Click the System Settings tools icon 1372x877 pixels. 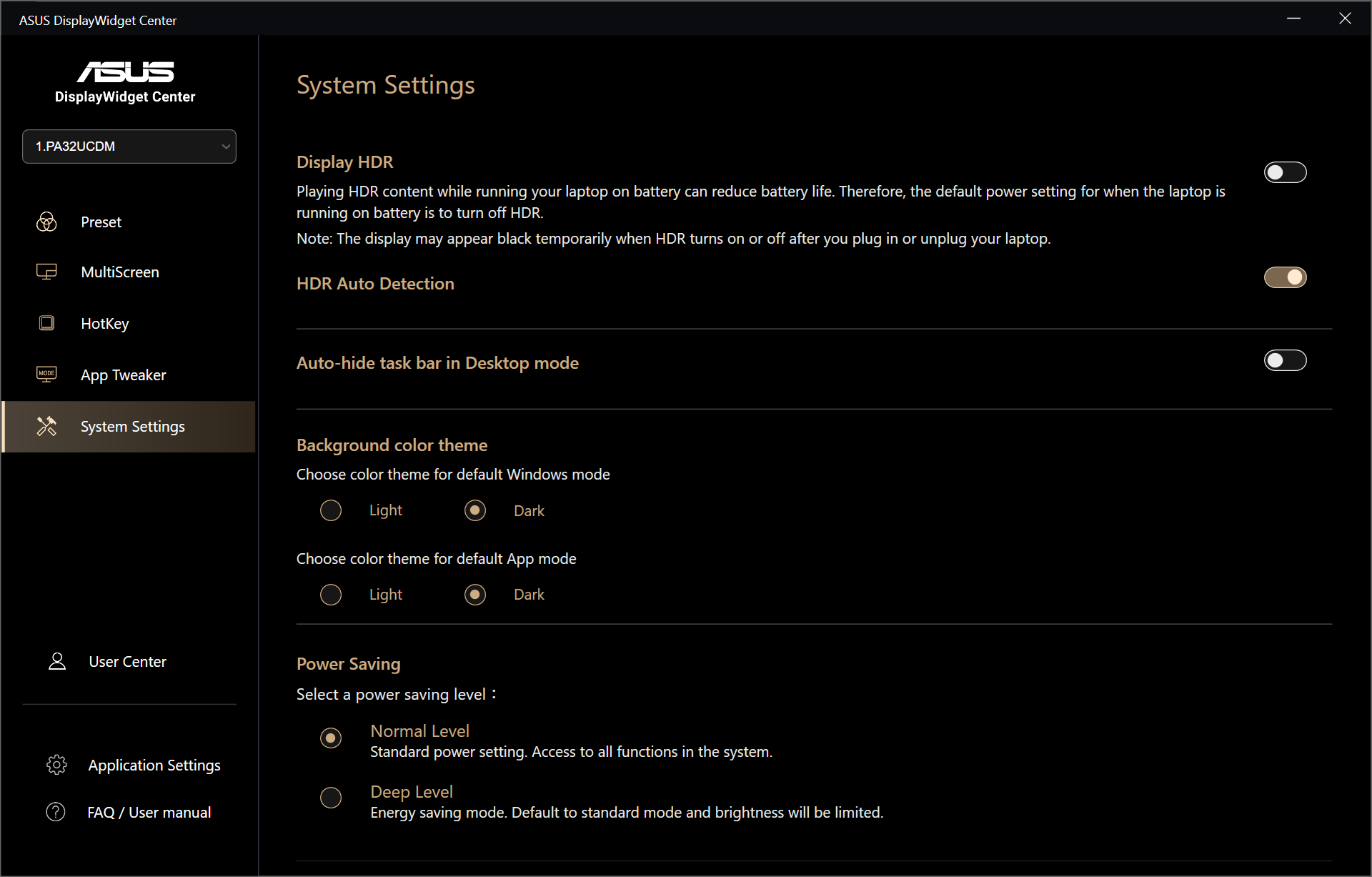coord(46,426)
